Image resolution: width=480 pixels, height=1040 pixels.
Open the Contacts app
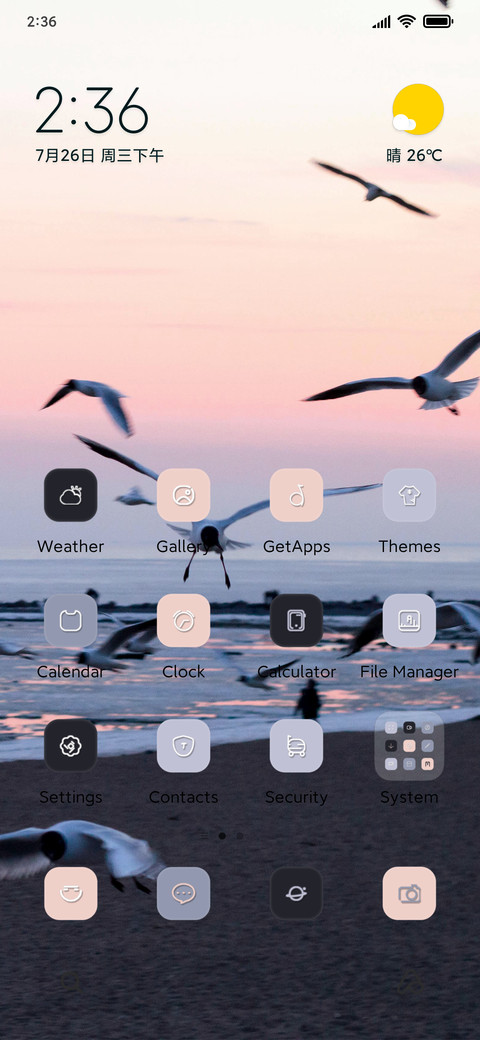tap(184, 746)
